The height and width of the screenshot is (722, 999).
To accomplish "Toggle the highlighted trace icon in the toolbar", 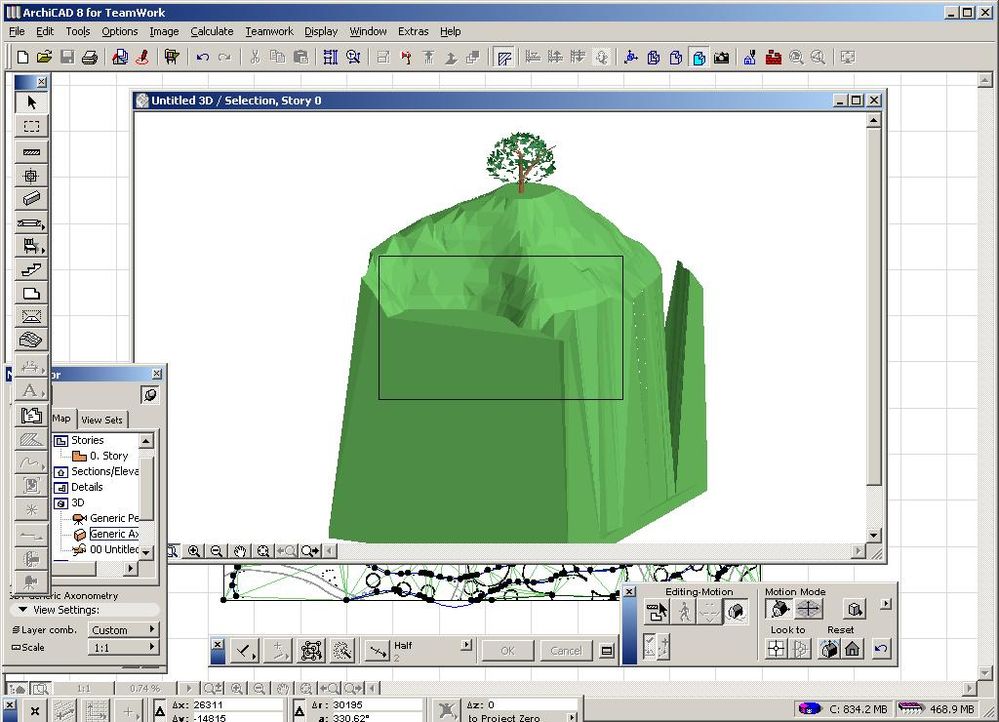I will [504, 57].
